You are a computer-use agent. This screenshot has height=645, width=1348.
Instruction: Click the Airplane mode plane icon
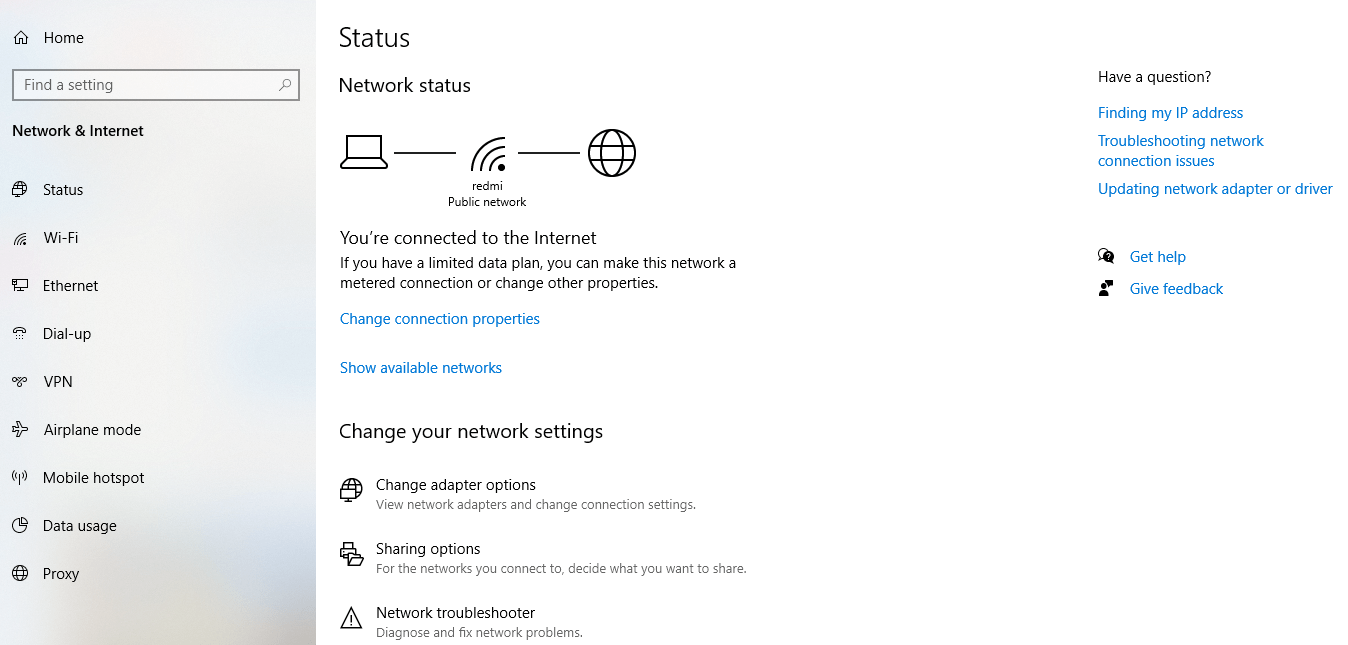tap(20, 430)
